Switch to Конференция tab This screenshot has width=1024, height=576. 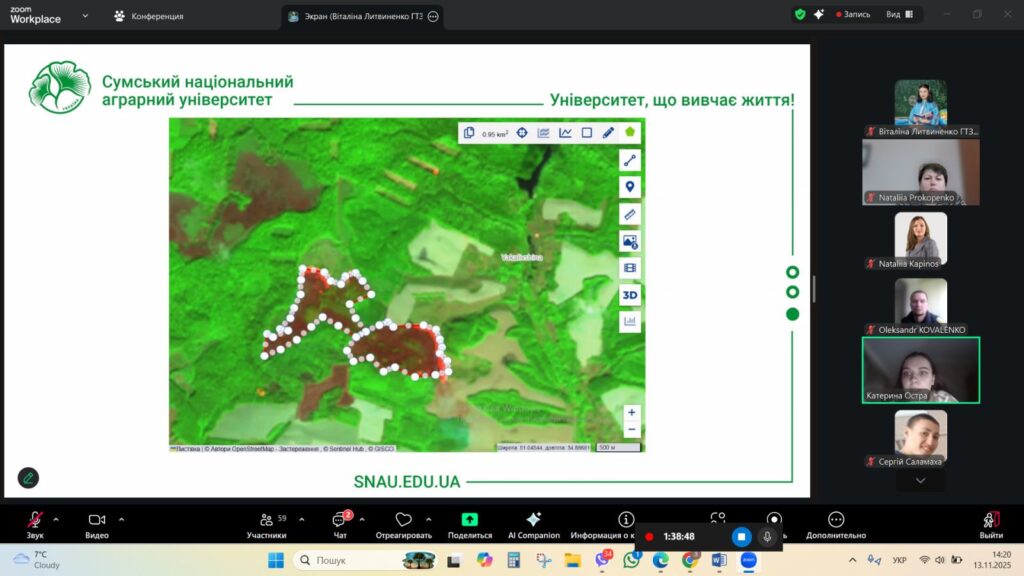coord(149,16)
